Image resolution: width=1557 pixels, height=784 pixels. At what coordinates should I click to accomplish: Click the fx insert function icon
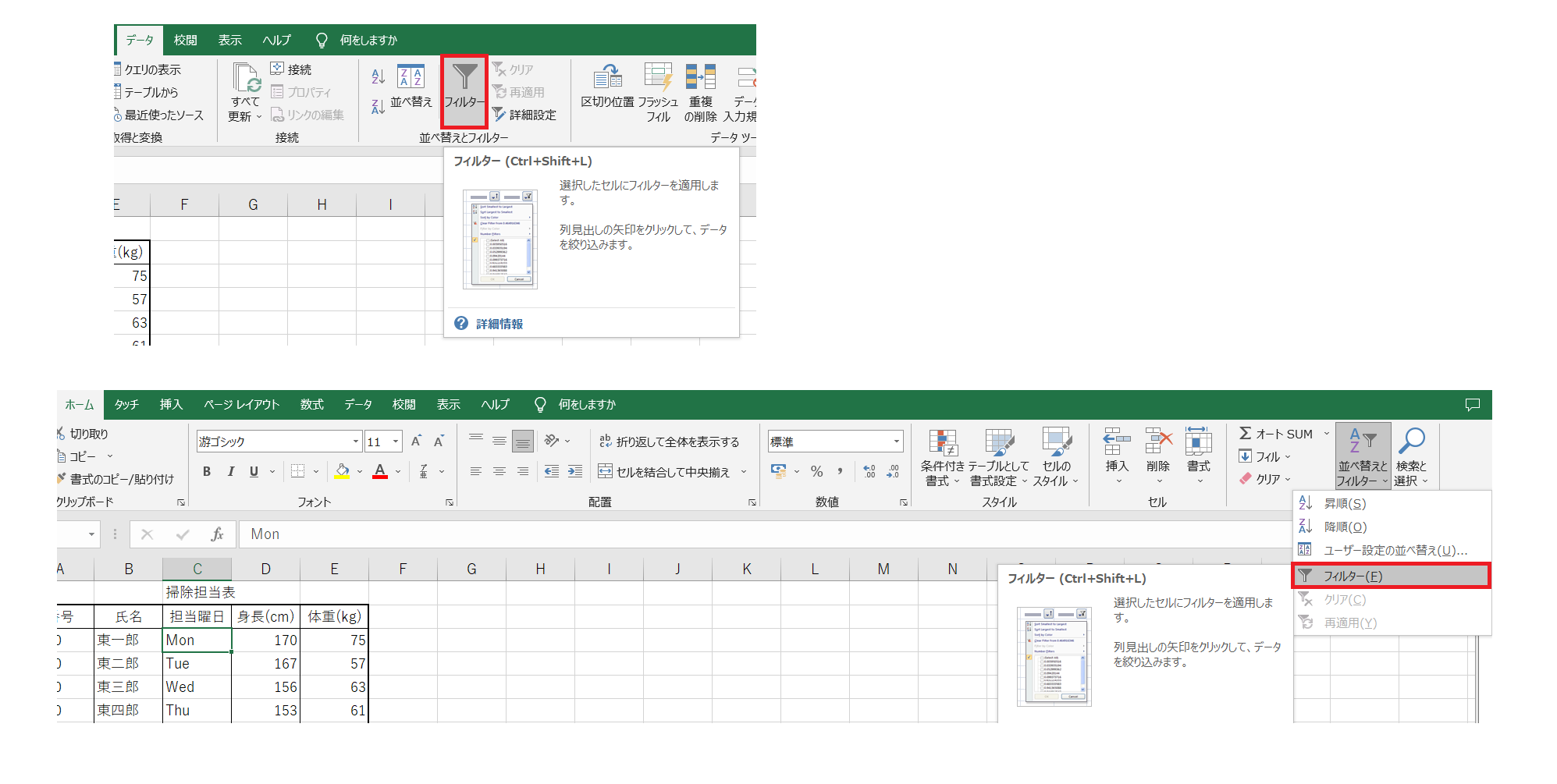tap(217, 534)
